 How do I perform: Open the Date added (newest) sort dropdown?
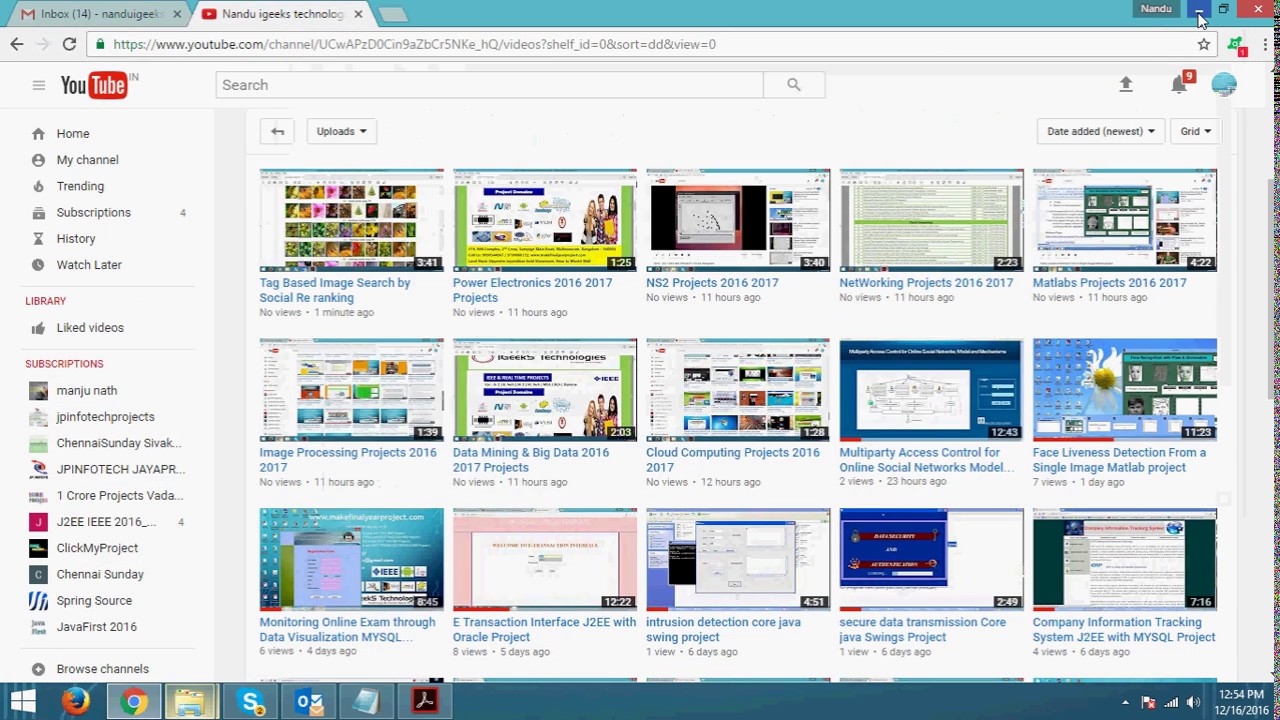click(1100, 131)
